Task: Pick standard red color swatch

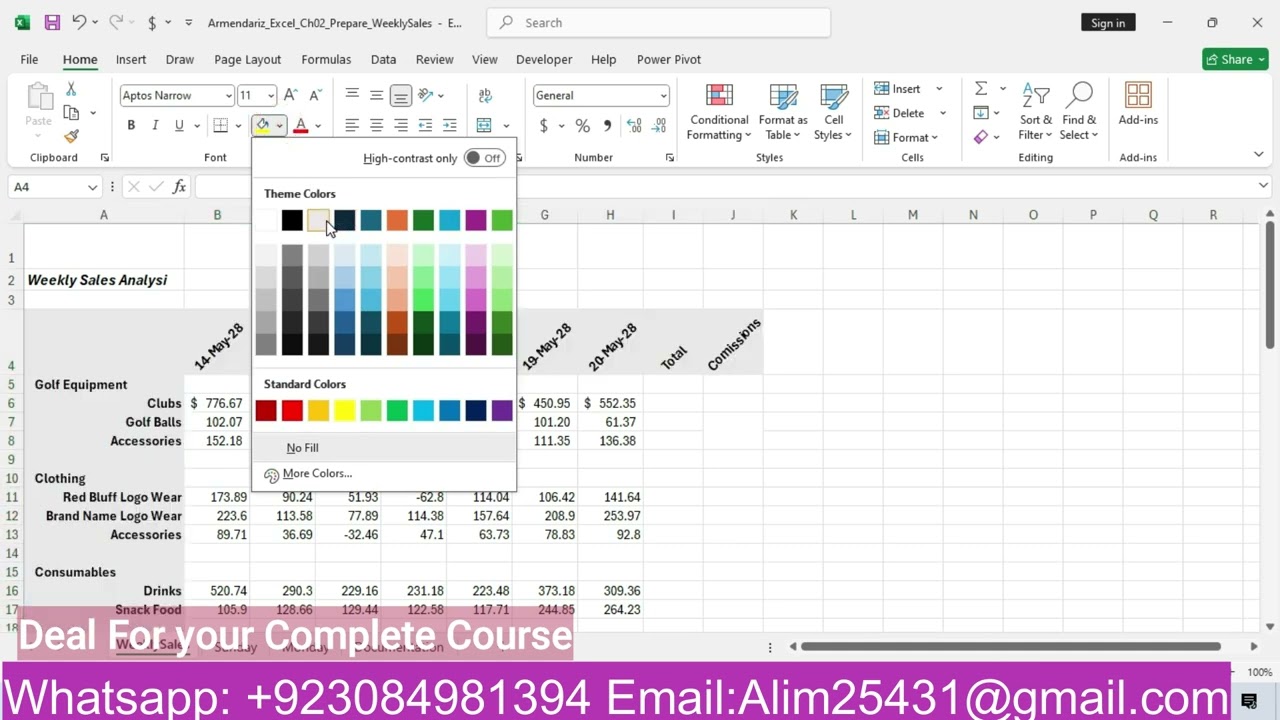Action: [292, 410]
